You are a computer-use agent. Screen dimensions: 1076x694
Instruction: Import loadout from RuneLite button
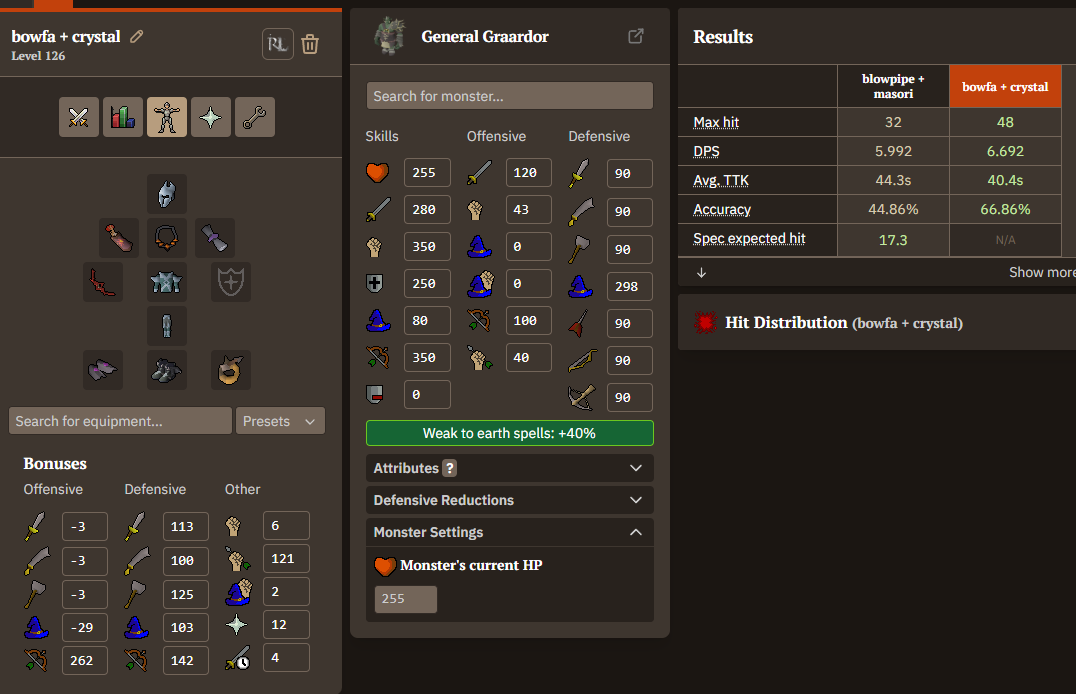278,44
